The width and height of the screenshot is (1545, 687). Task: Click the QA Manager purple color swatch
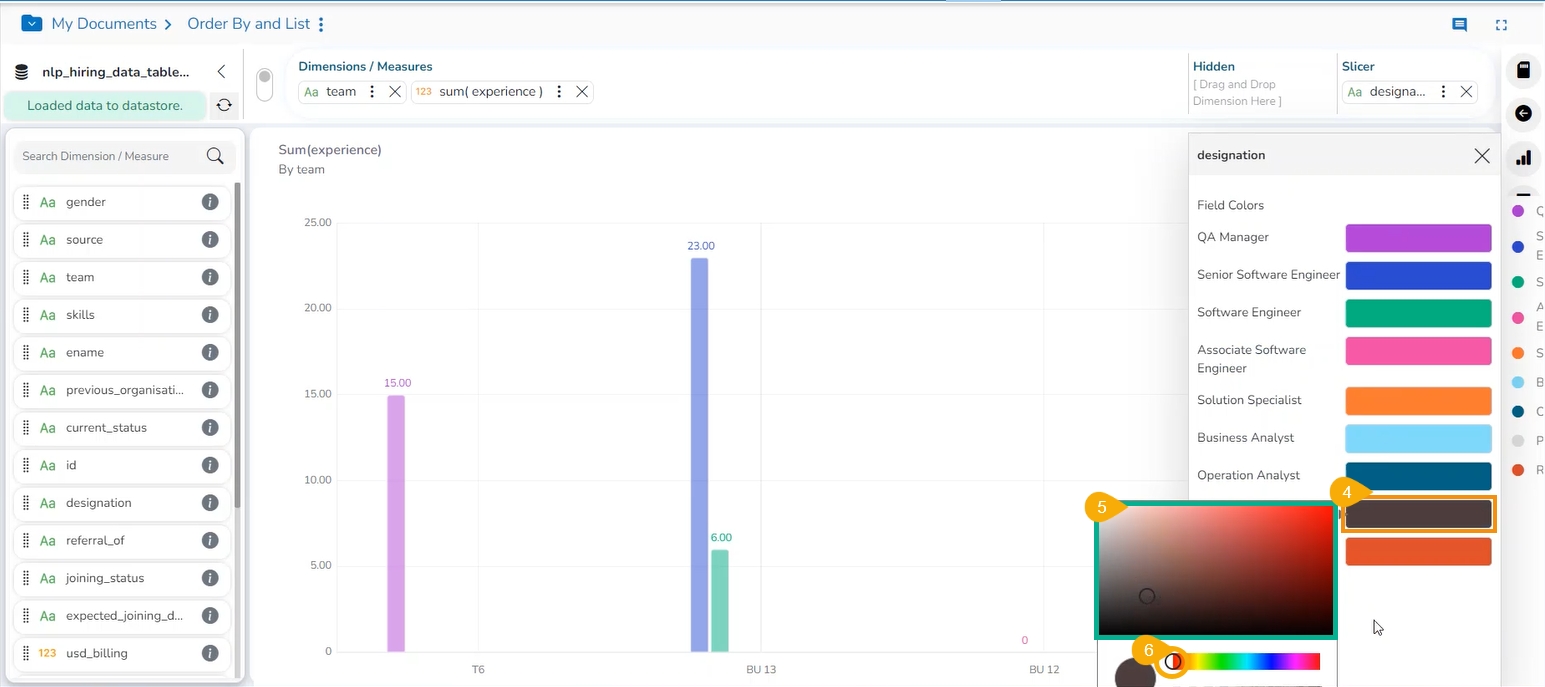[x=1418, y=238]
